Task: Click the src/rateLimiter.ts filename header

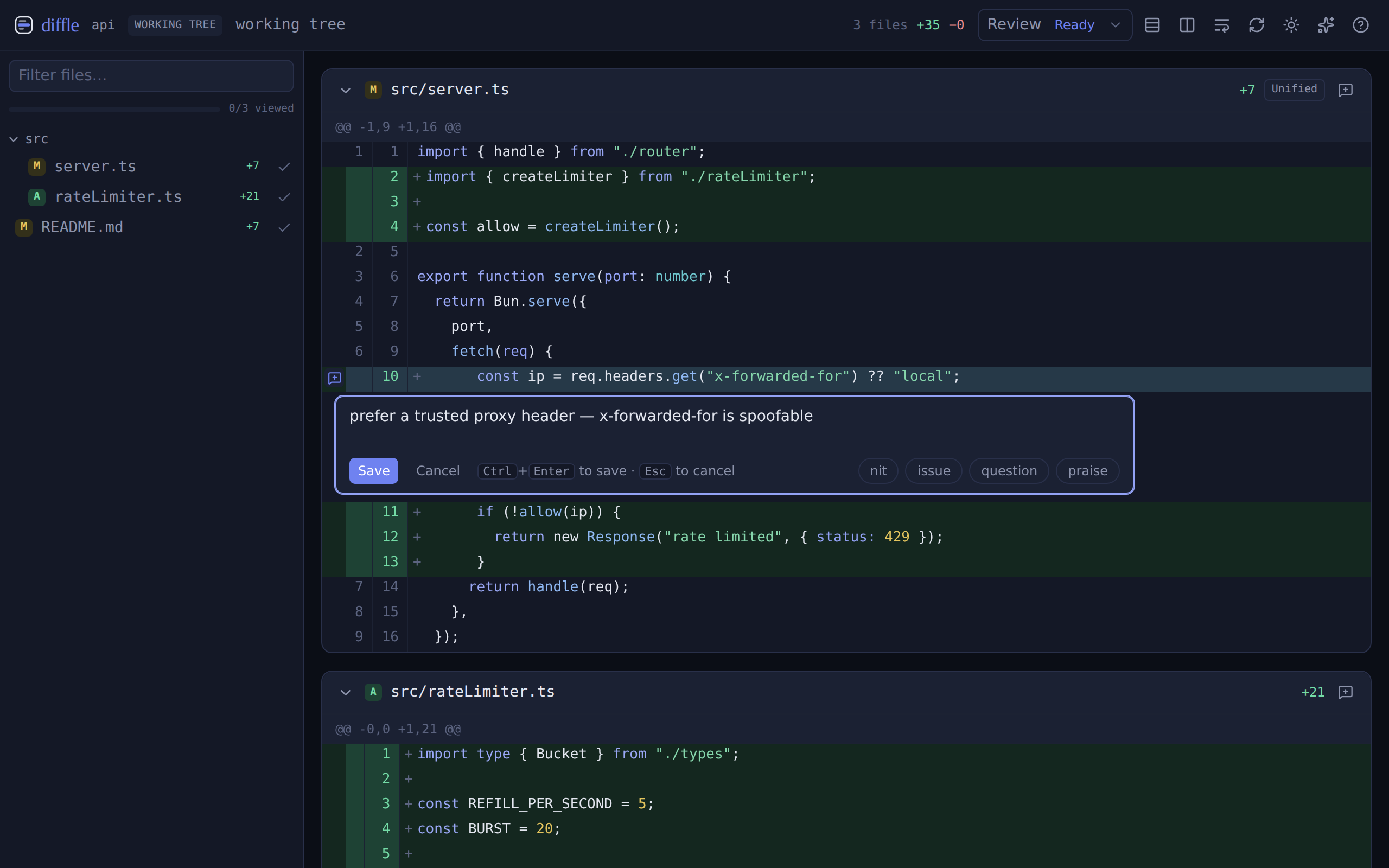Action: (473, 692)
